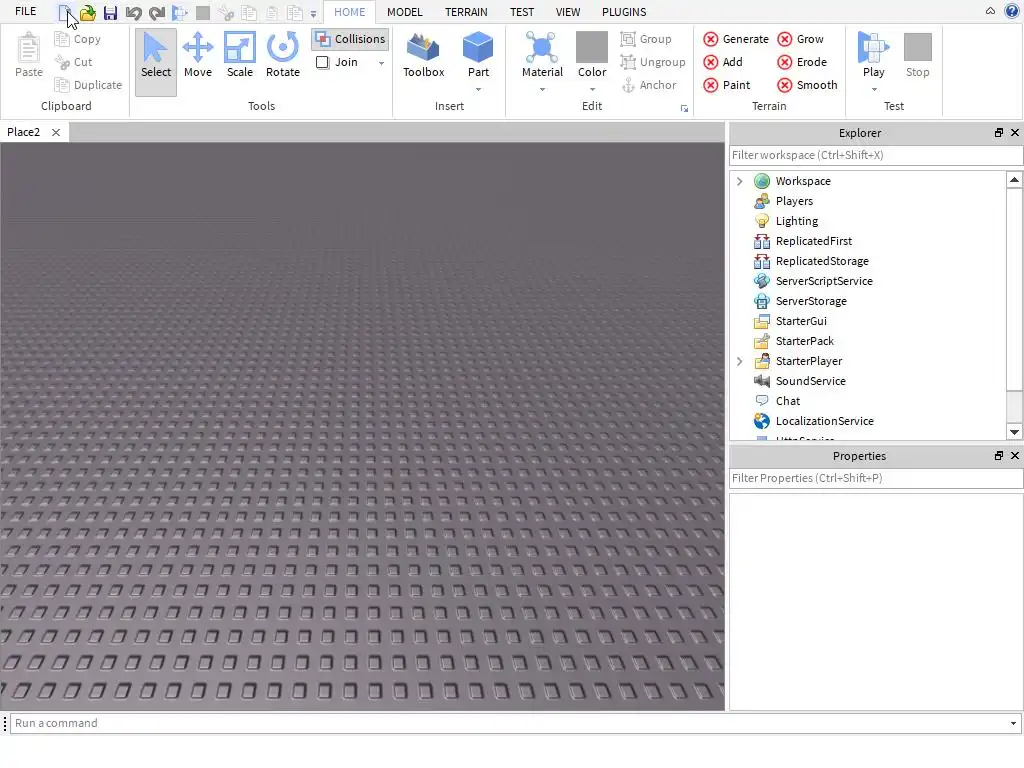Image resolution: width=1024 pixels, height=768 pixels.
Task: Collapse the ribbon with the up caret
Action: tap(990, 11)
